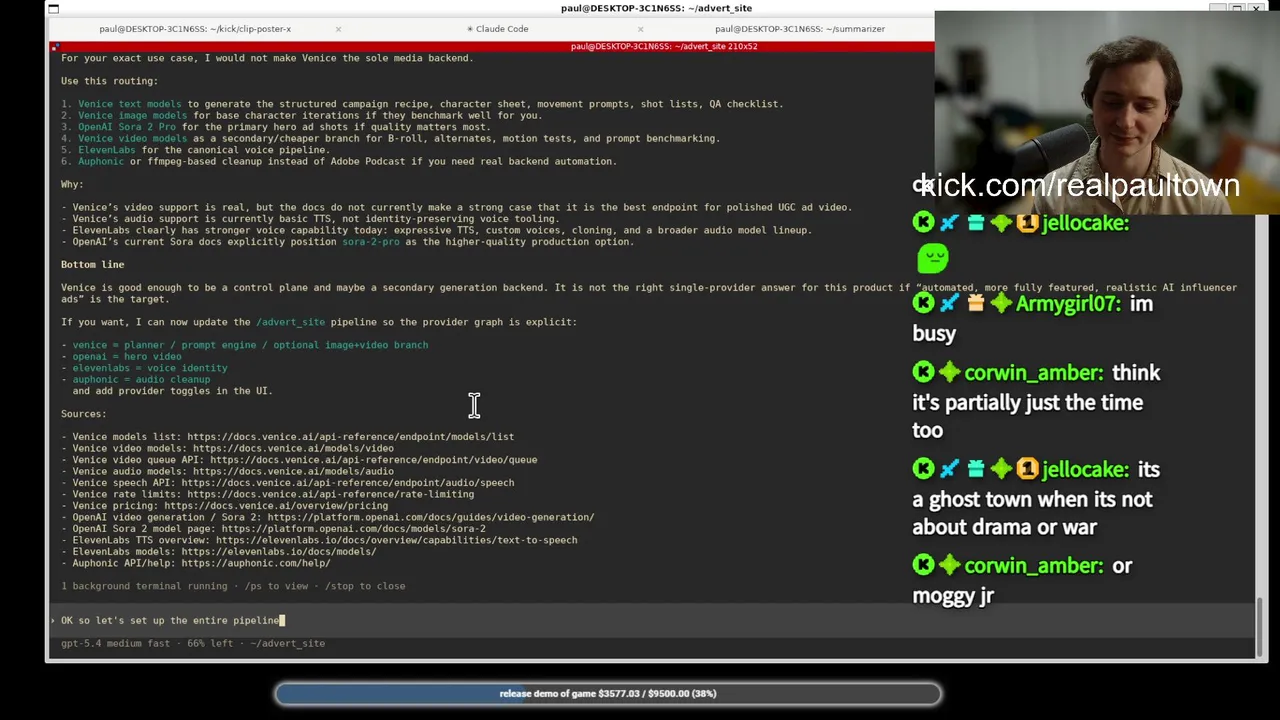Image resolution: width=1280 pixels, height=720 pixels.
Task: Open the ElevenLabs TTS overview URL
Action: click(396, 540)
